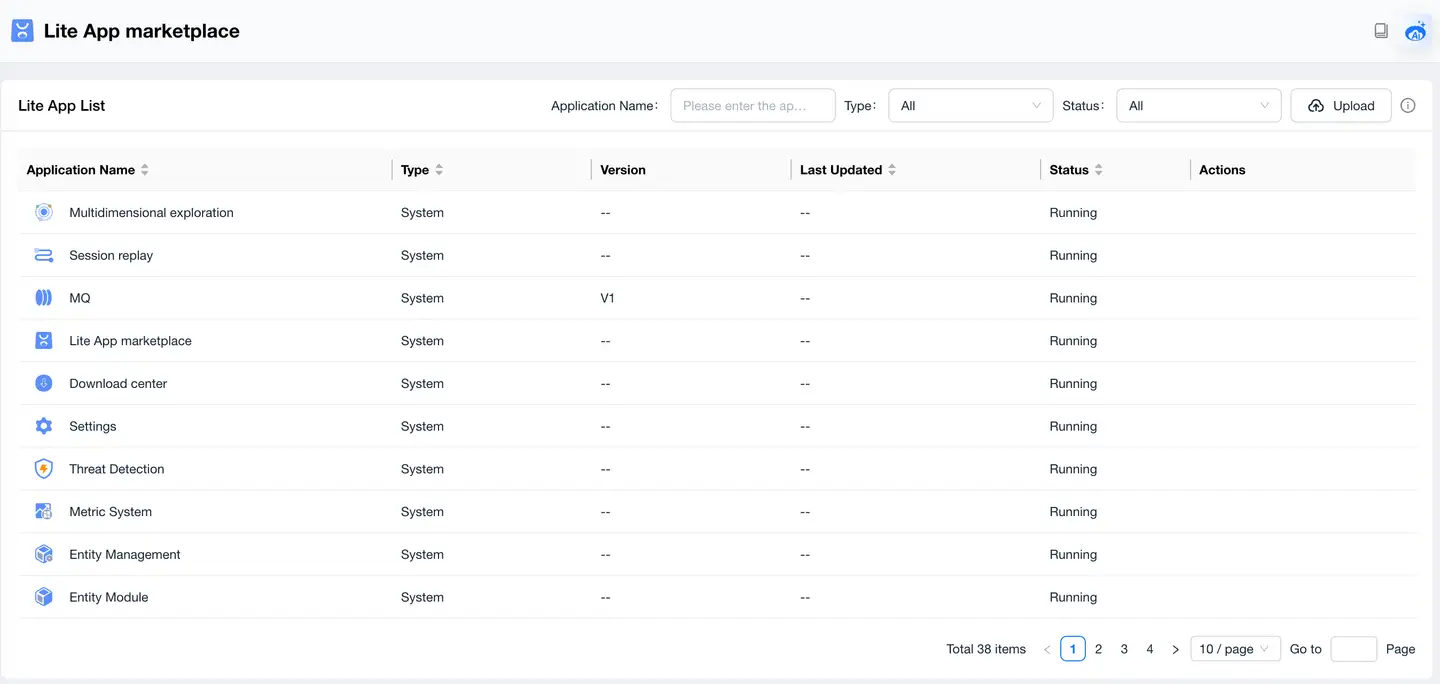The image size is (1440, 684).
Task: Open the documentation book icon in header
Action: coord(1381,31)
